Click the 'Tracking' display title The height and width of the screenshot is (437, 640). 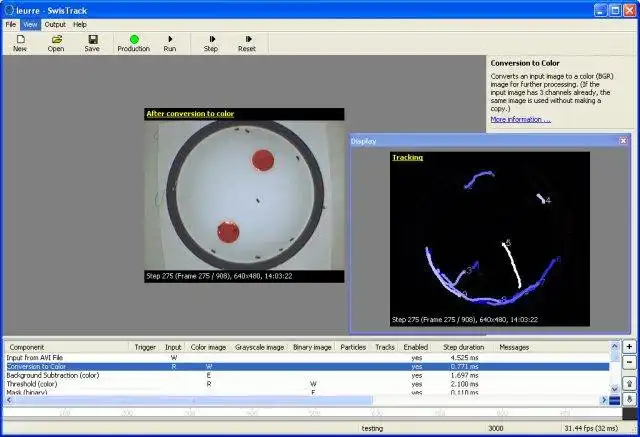click(x=407, y=157)
